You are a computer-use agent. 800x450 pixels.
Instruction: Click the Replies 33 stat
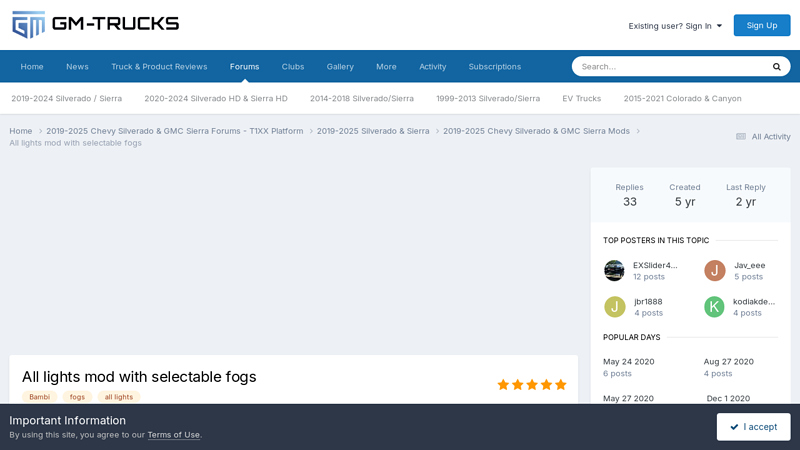(x=630, y=195)
